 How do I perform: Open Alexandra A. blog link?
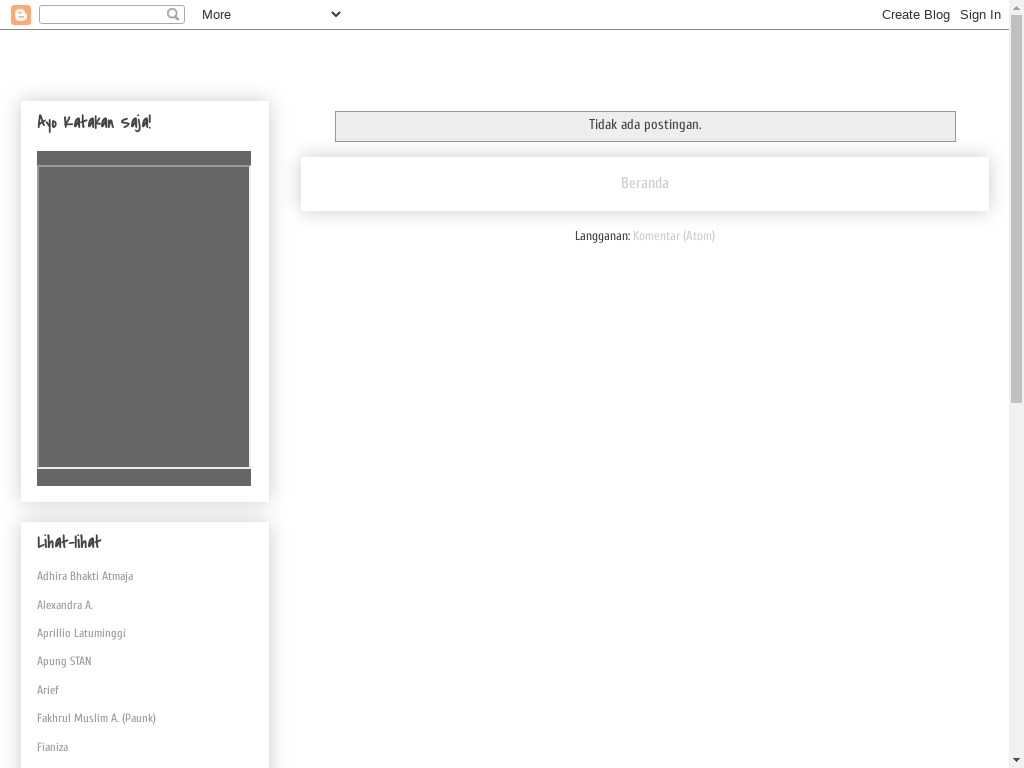(x=65, y=605)
